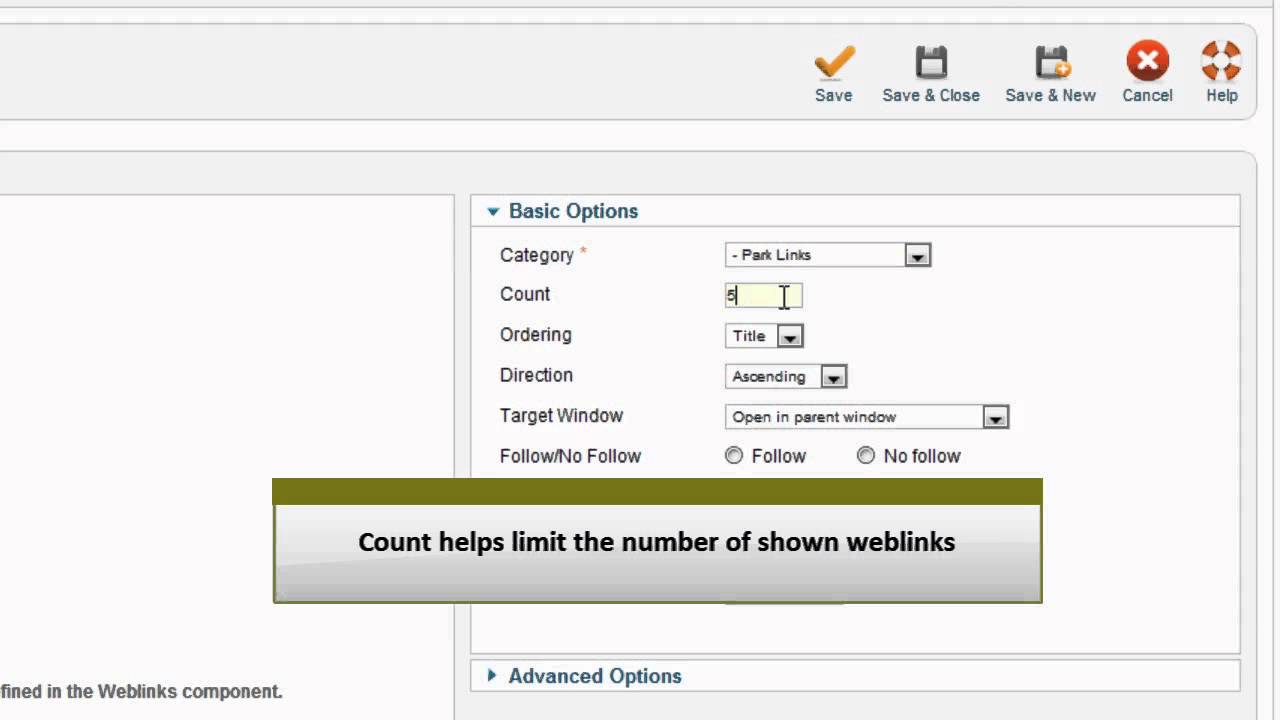The image size is (1280, 720).
Task: Select the No follow radio button
Action: coord(866,456)
